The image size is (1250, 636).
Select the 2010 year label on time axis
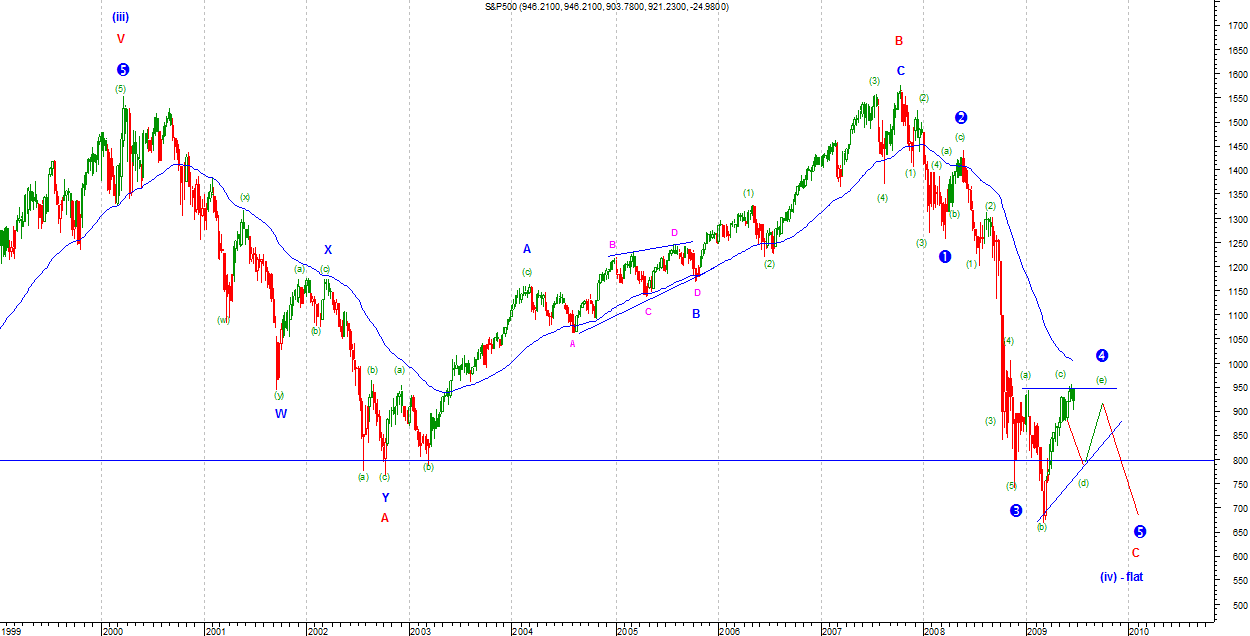pos(1138,631)
